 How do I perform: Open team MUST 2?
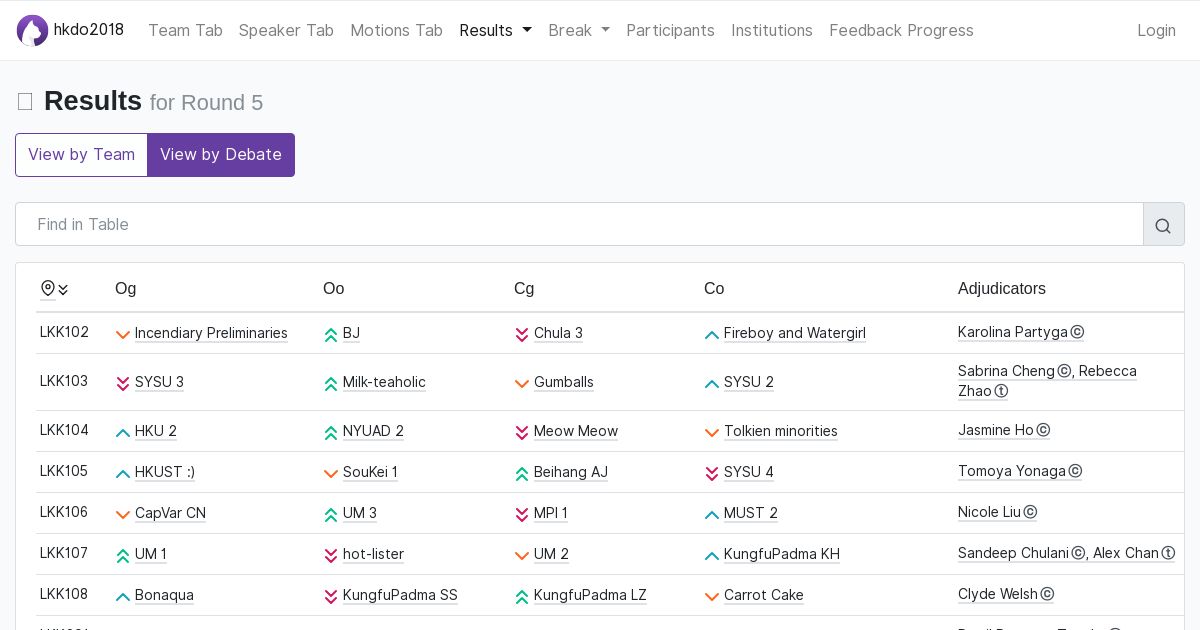(751, 513)
